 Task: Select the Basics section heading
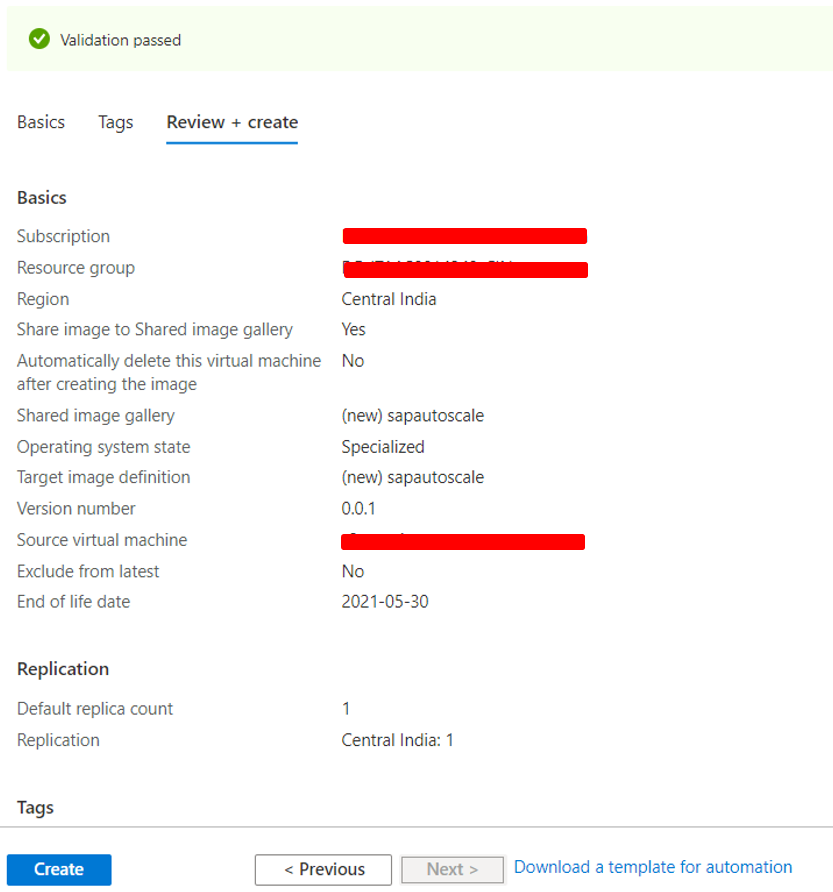tap(42, 198)
